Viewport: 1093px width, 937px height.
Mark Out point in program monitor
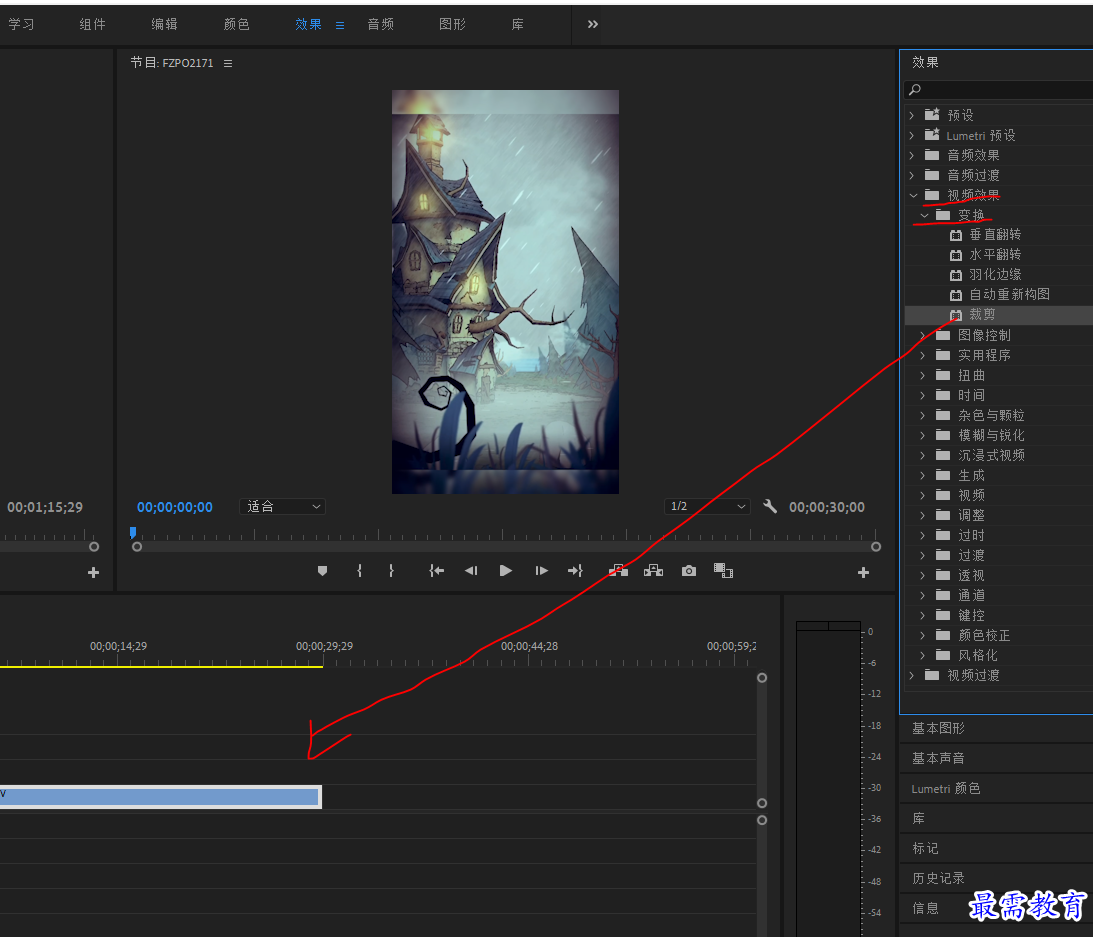(391, 571)
